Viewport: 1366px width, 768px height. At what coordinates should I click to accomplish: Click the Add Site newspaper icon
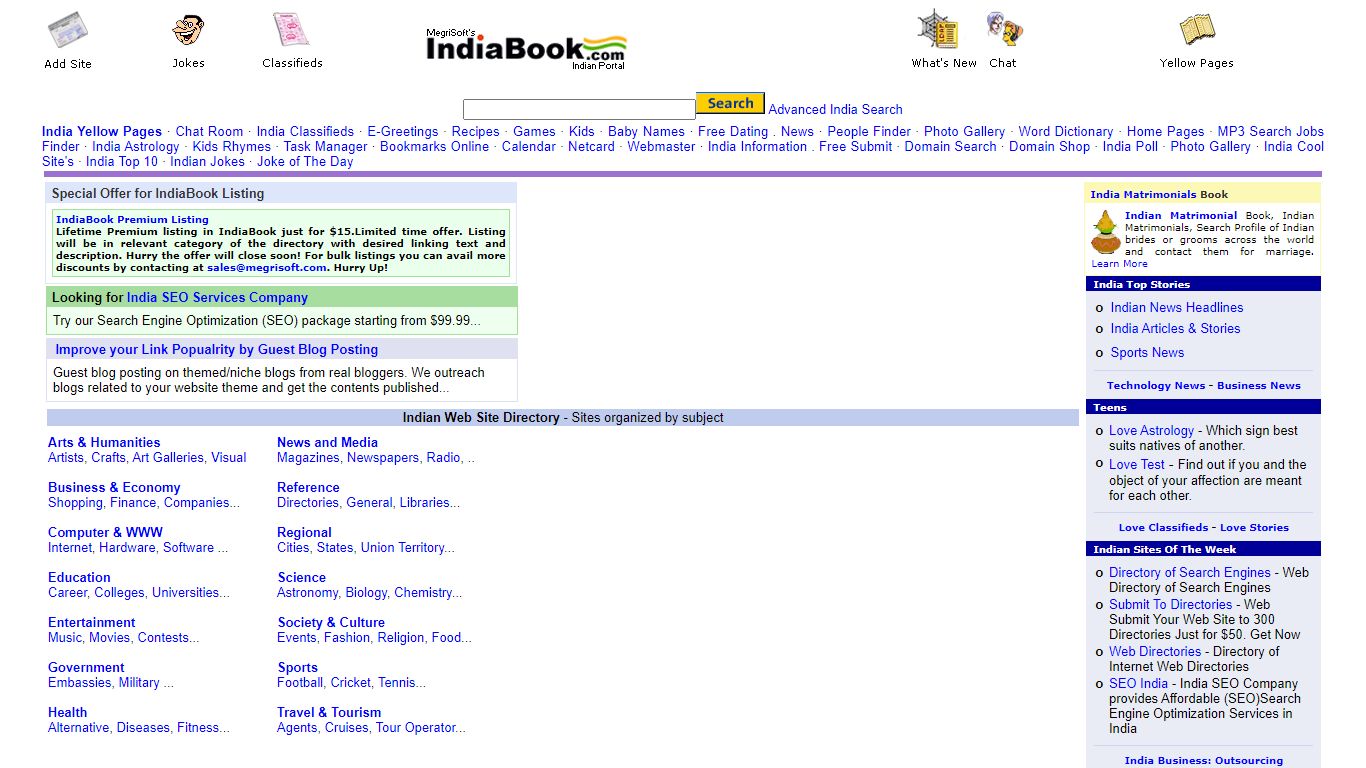(x=68, y=31)
